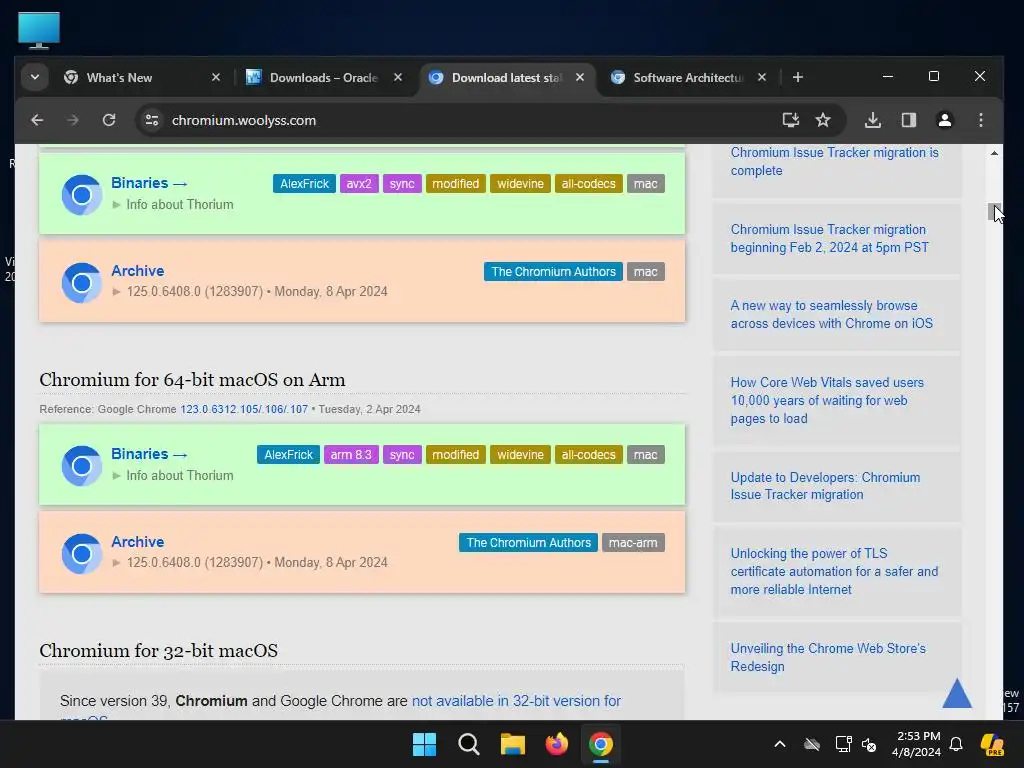
Task: Click the page scrollbar up arrow
Action: click(x=994, y=153)
